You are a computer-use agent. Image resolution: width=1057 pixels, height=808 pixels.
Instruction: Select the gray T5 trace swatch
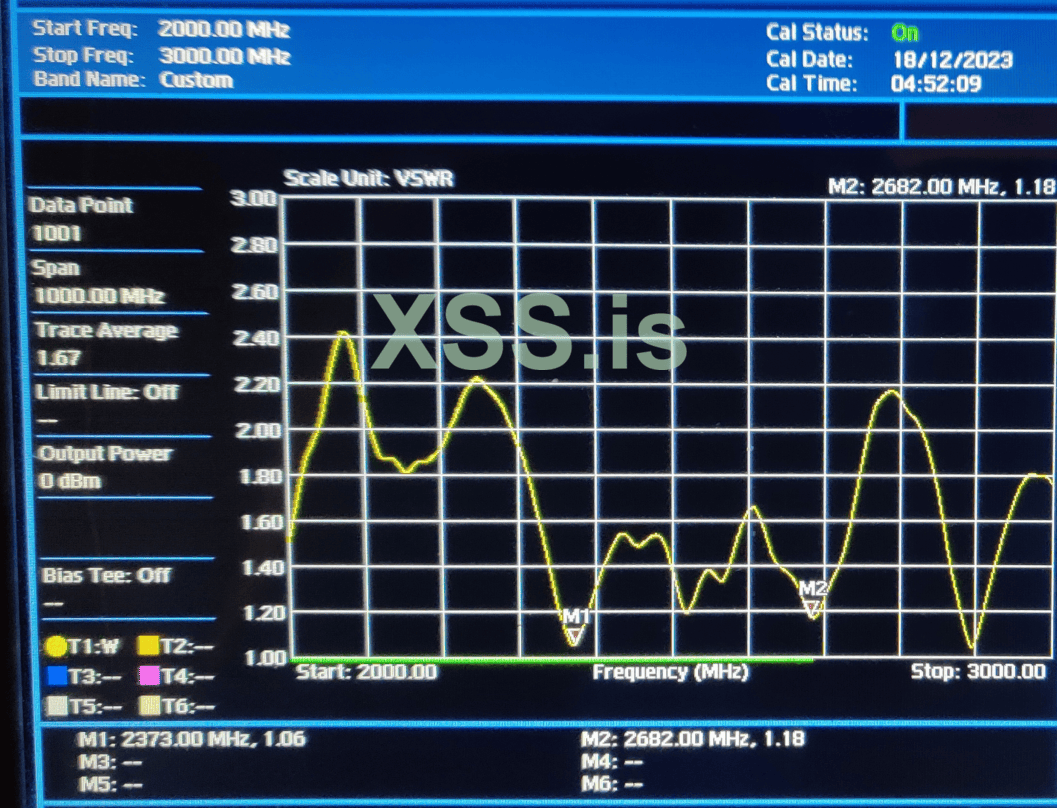click(x=57, y=706)
